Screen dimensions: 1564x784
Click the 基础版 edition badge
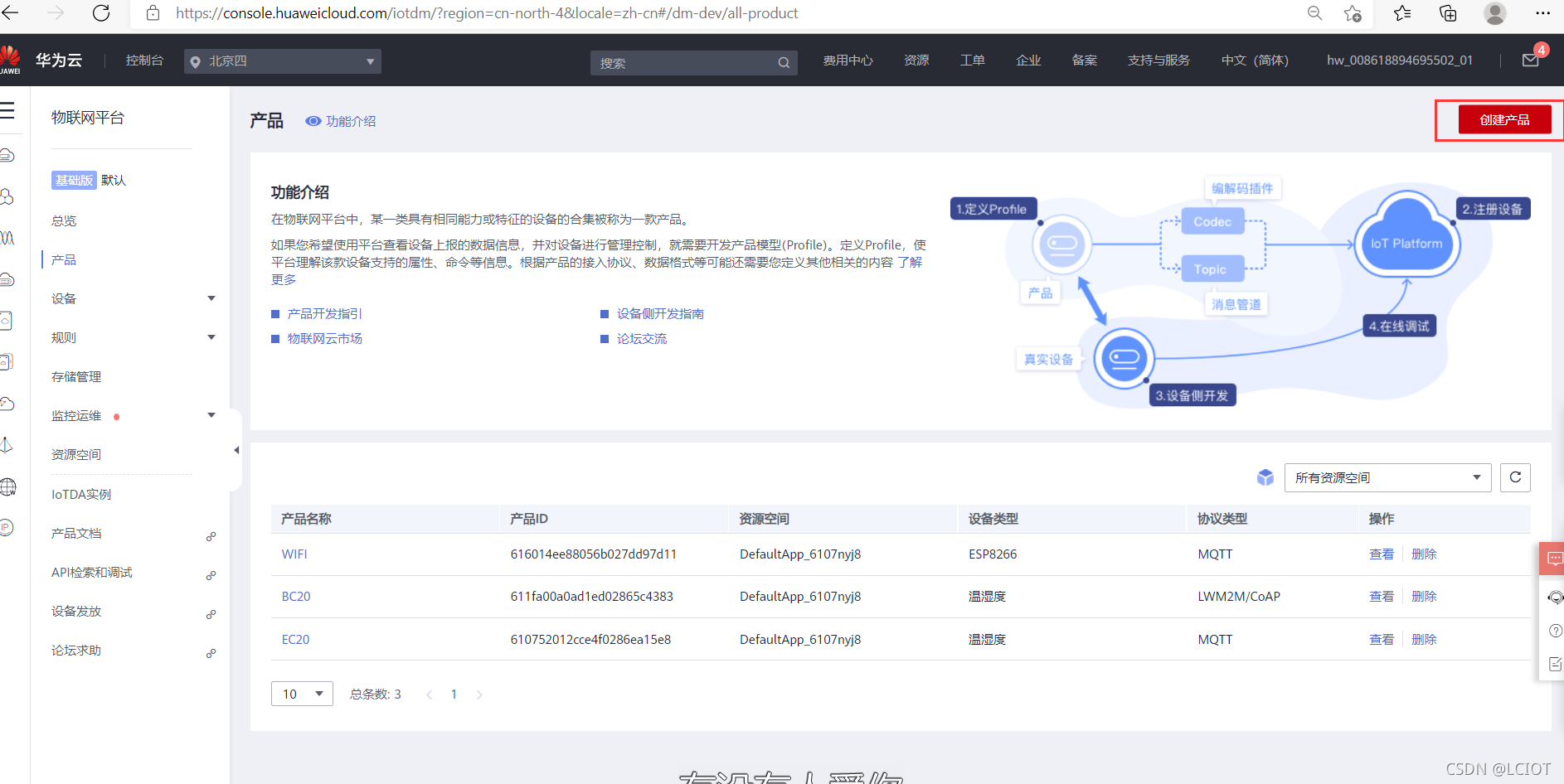pos(74,180)
